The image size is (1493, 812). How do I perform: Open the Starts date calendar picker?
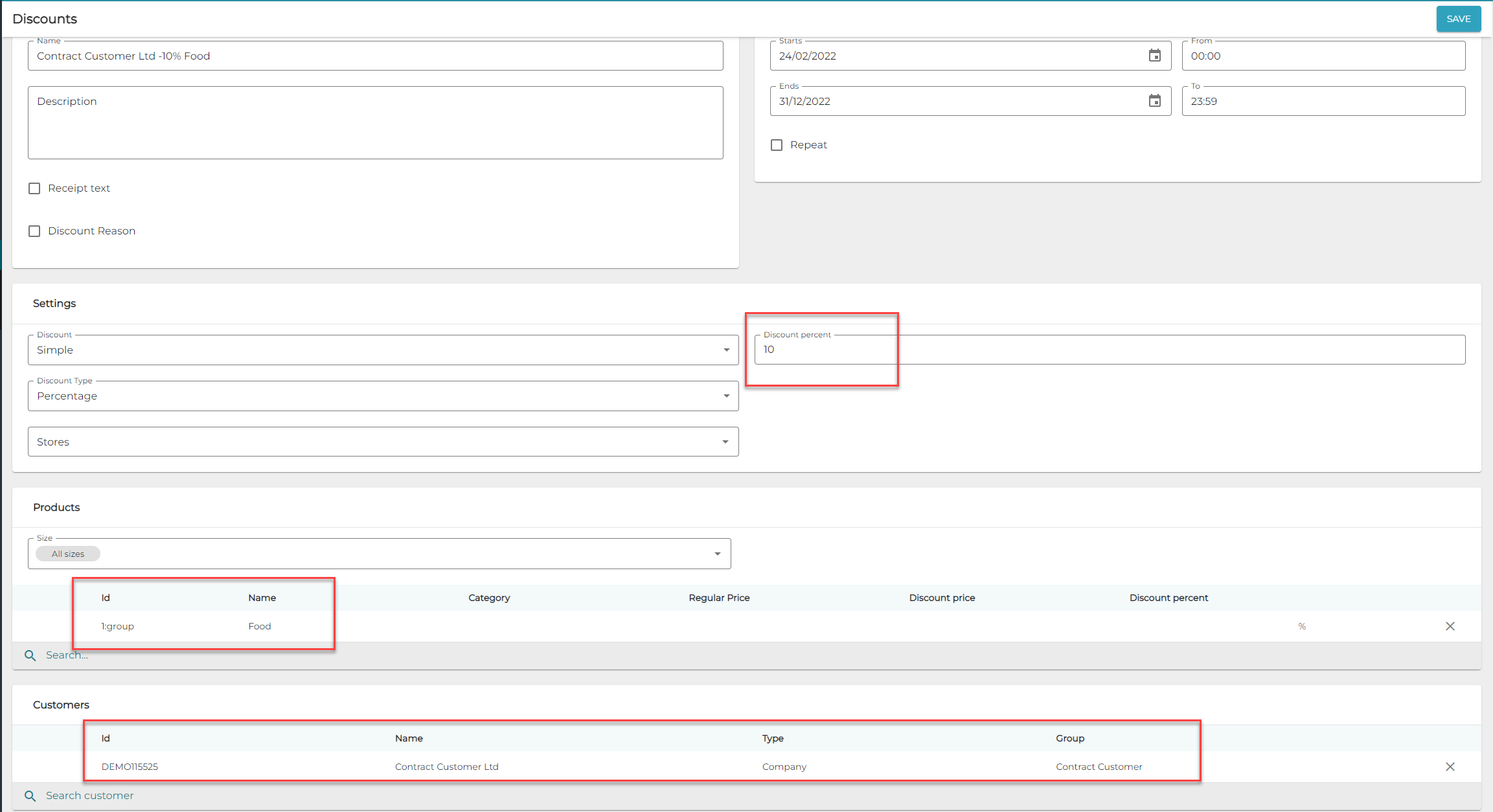click(x=1154, y=56)
